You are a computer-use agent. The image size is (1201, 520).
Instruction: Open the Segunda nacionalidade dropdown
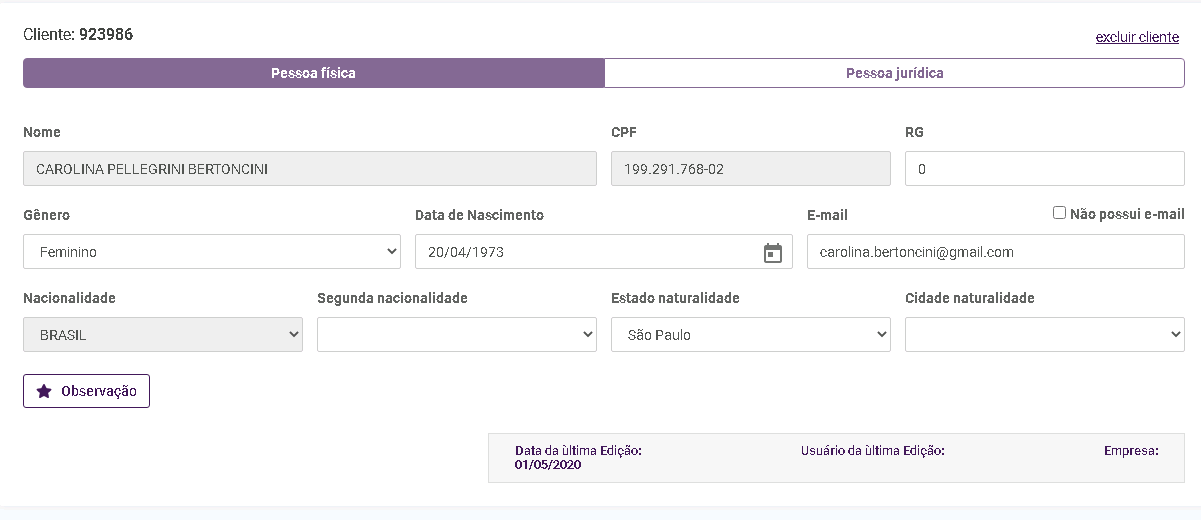(456, 335)
